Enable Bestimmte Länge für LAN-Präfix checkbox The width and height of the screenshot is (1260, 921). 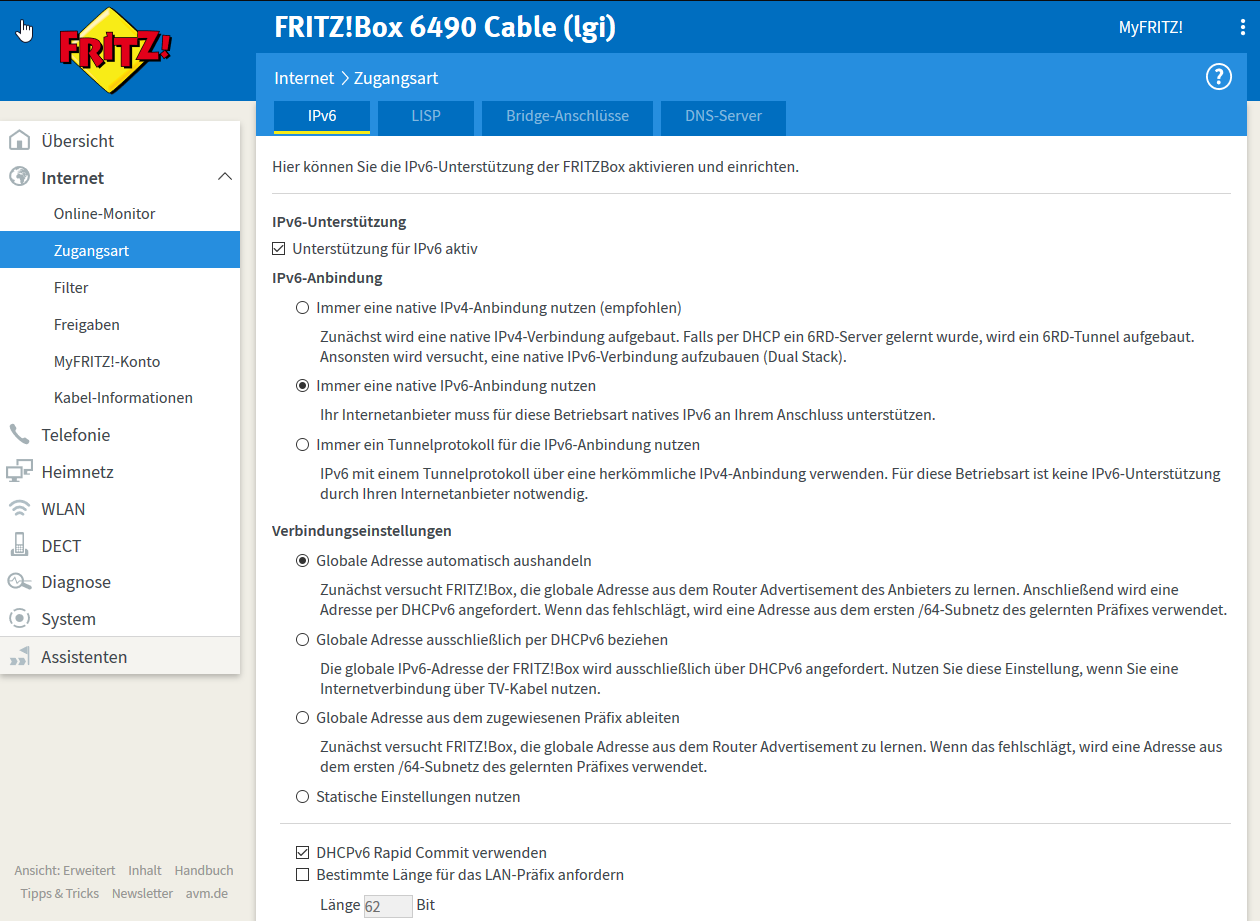pyautogui.click(x=303, y=875)
